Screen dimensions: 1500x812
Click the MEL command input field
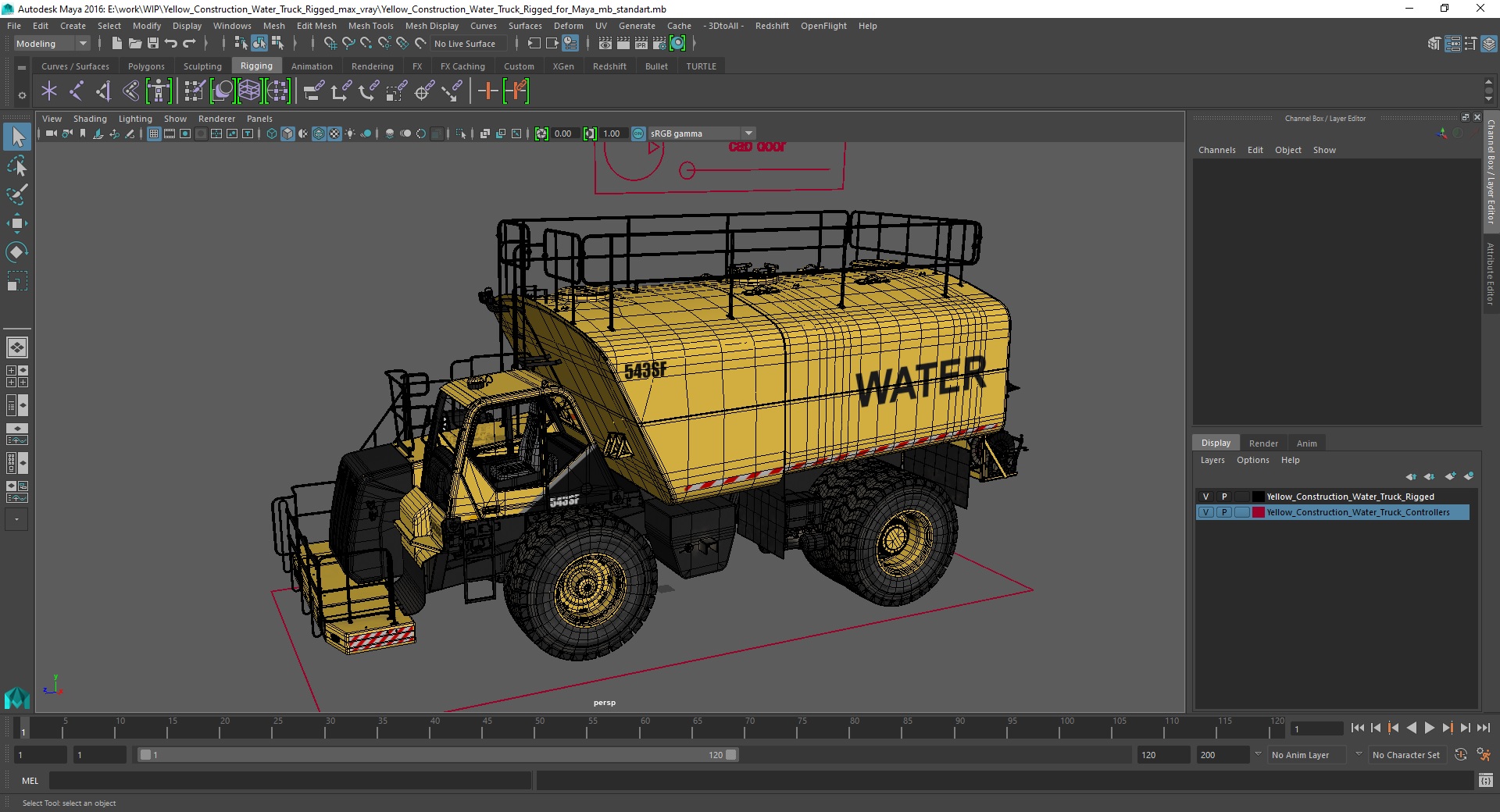click(x=290, y=780)
